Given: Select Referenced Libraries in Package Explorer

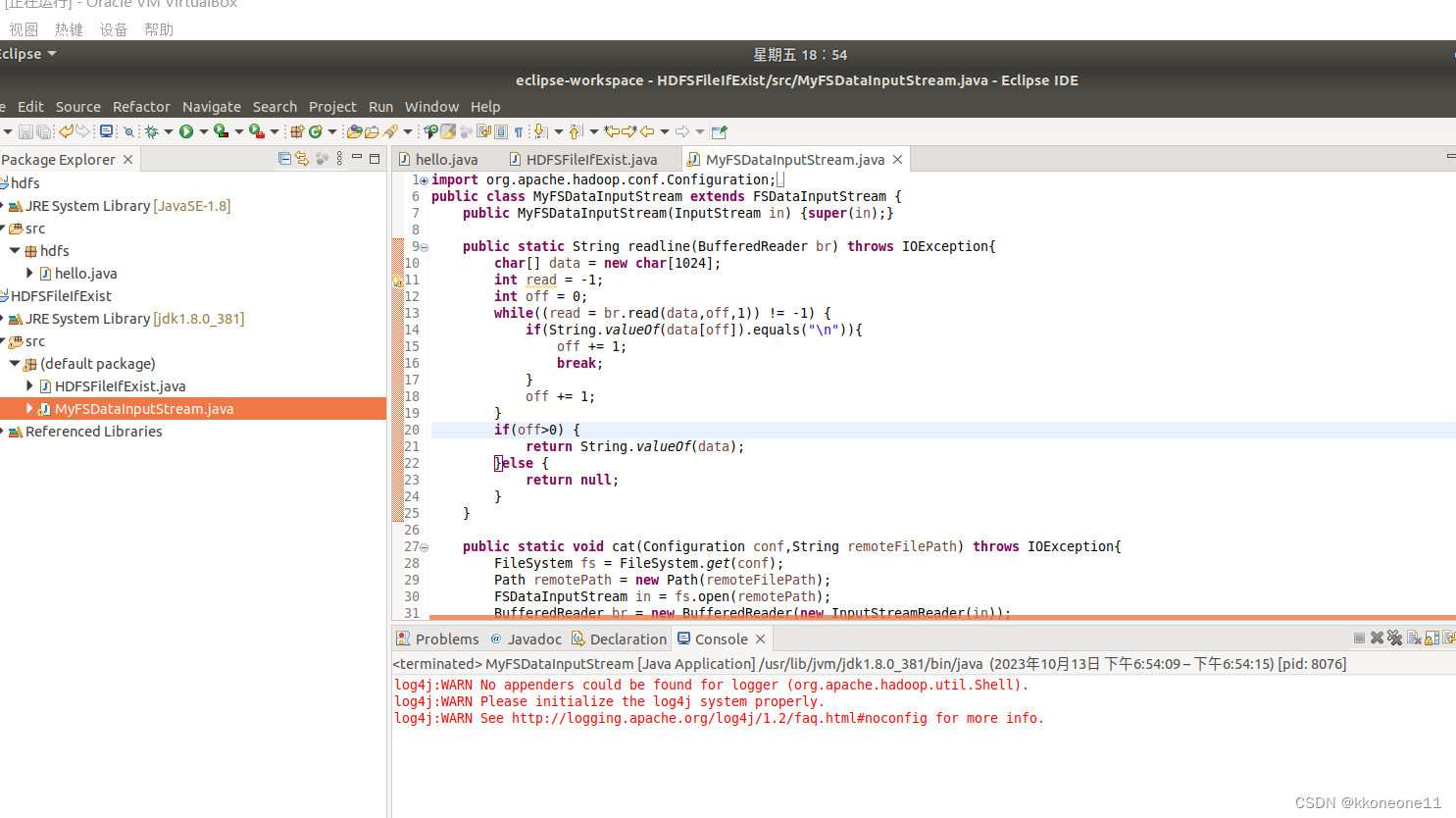Looking at the screenshot, I should (x=94, y=432).
